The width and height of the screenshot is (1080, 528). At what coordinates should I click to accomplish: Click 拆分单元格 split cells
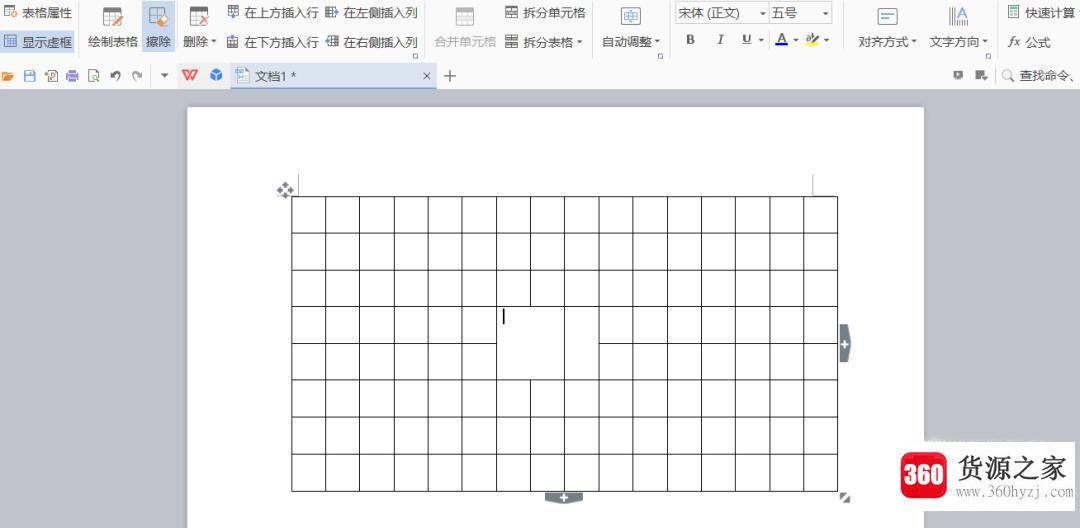545,12
